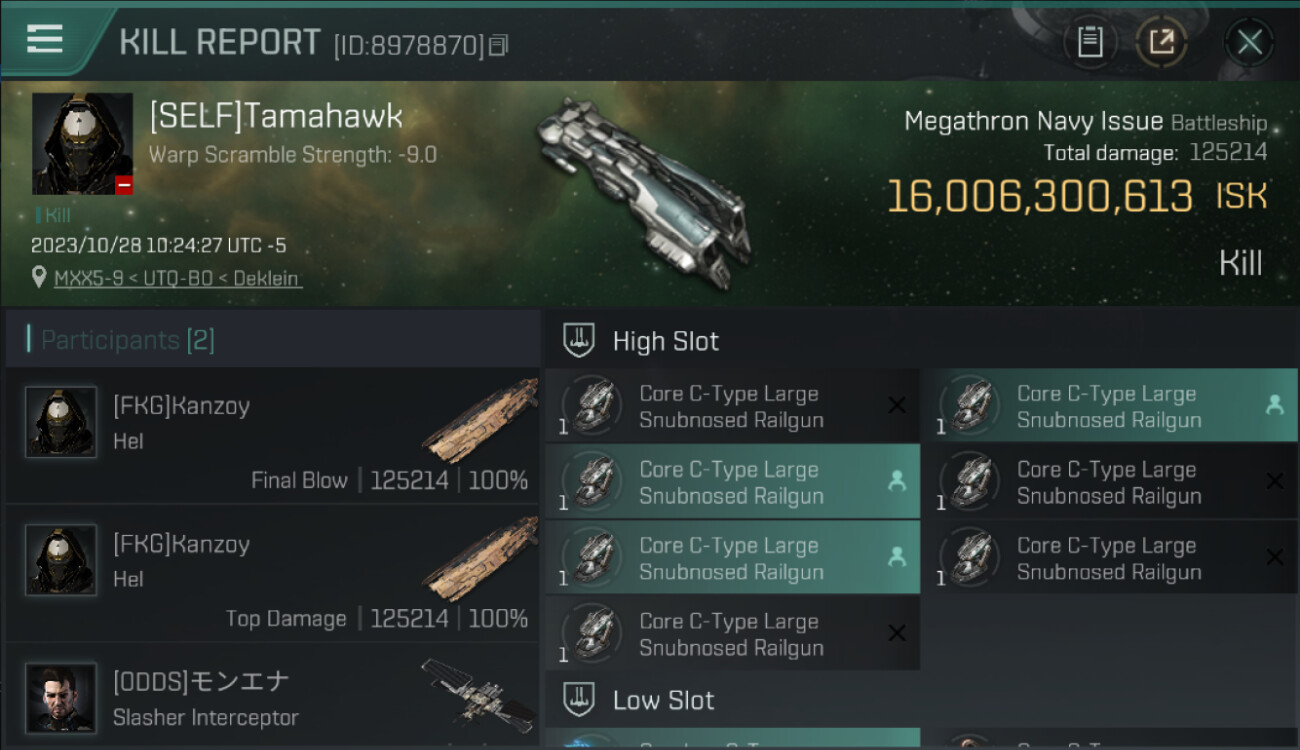This screenshot has width=1300, height=750.
Task: Open the Slasher Interceptor pilot portrait
Action: [61, 697]
